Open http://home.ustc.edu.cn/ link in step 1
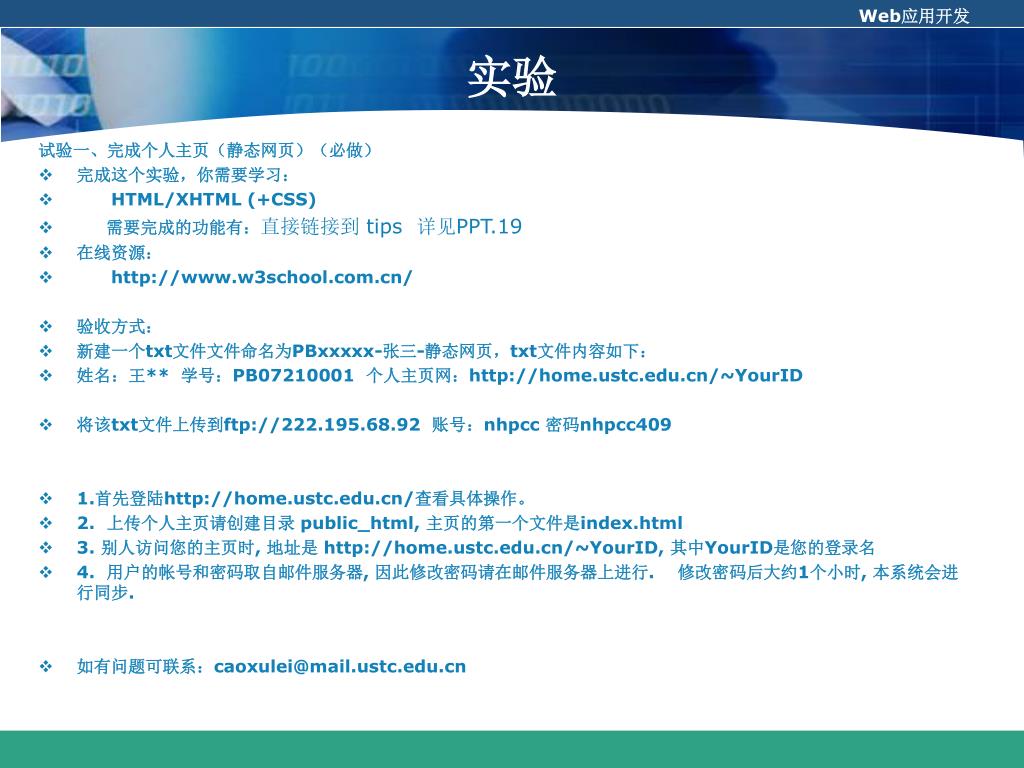The width and height of the screenshot is (1024, 768). 289,498
